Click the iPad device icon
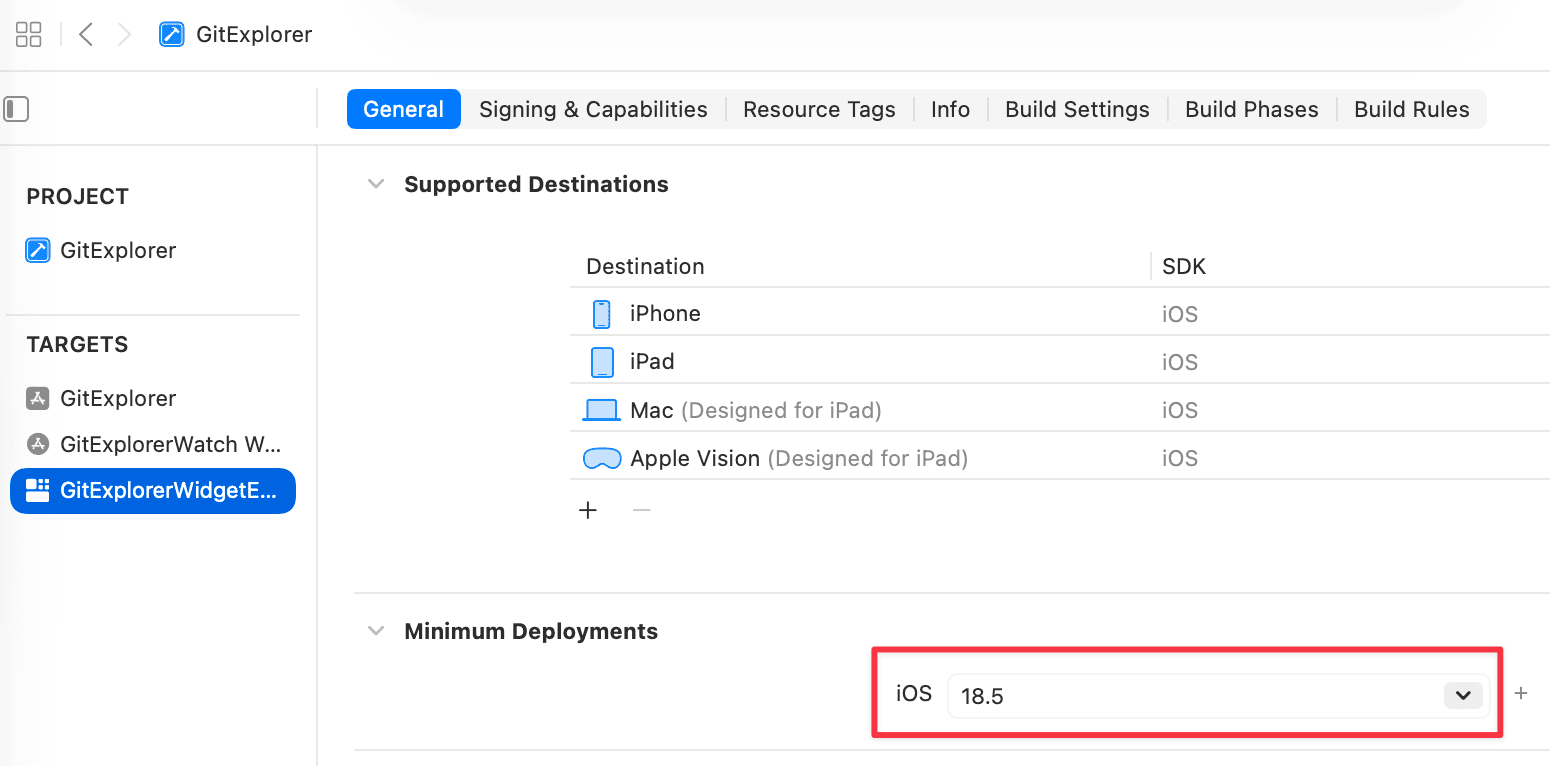This screenshot has width=1550, height=766. coord(602,362)
